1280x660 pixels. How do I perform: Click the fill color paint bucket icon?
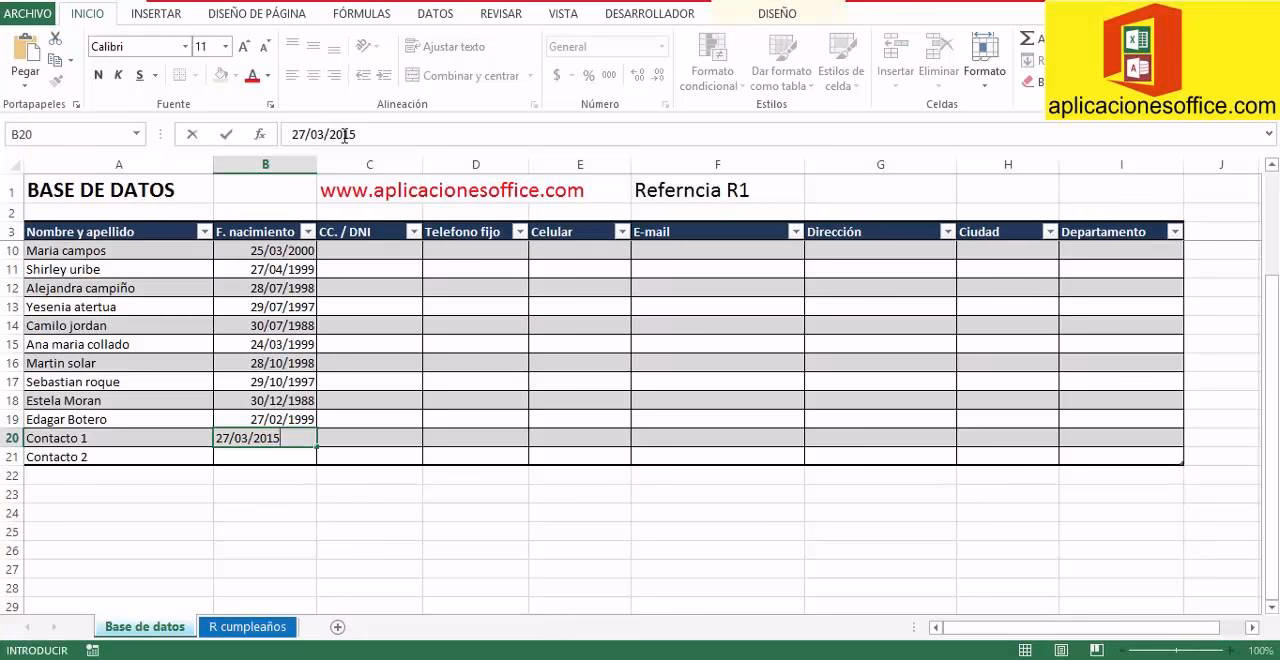[220, 75]
